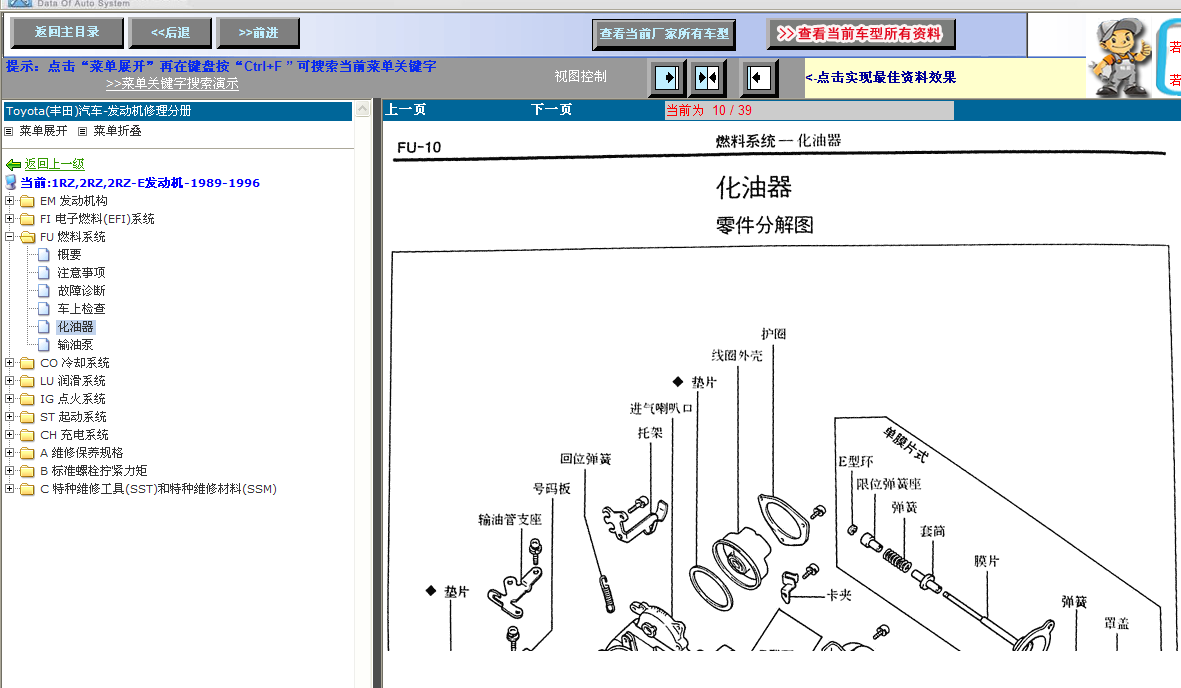Screen dimensions: 1181x688
Task: Click Toyota(丰田)汽车-发动机修理分册 header
Action: (178, 111)
